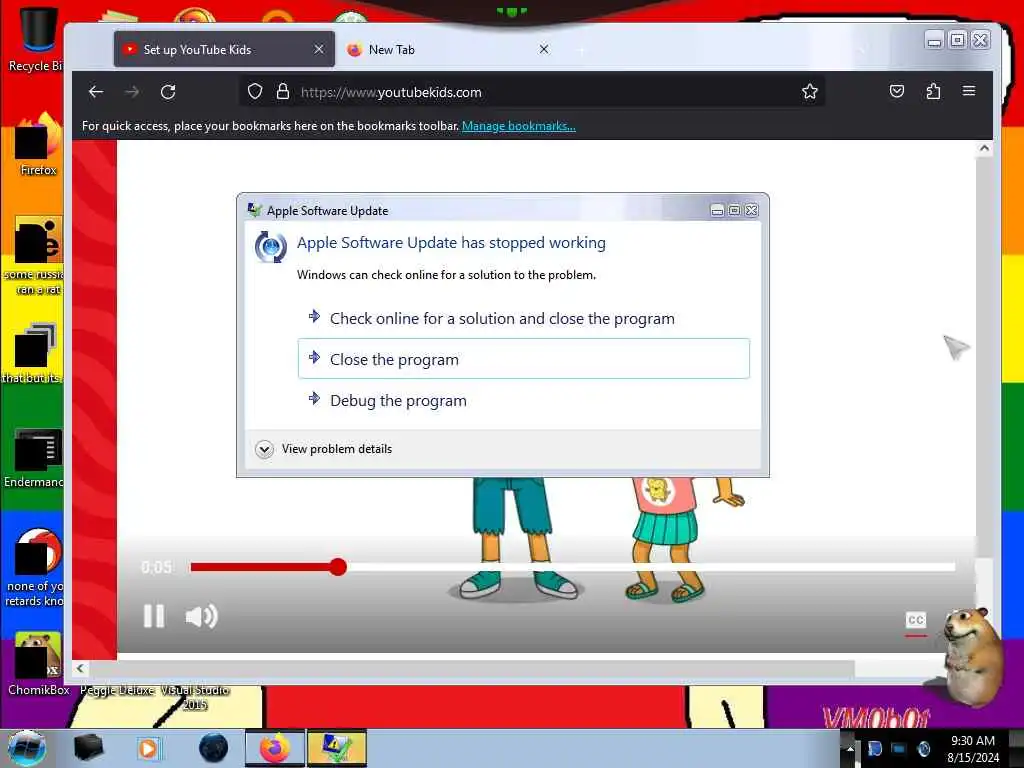Open the Extensions puzzle piece icon
This screenshot has height=768, width=1024.
point(933,91)
